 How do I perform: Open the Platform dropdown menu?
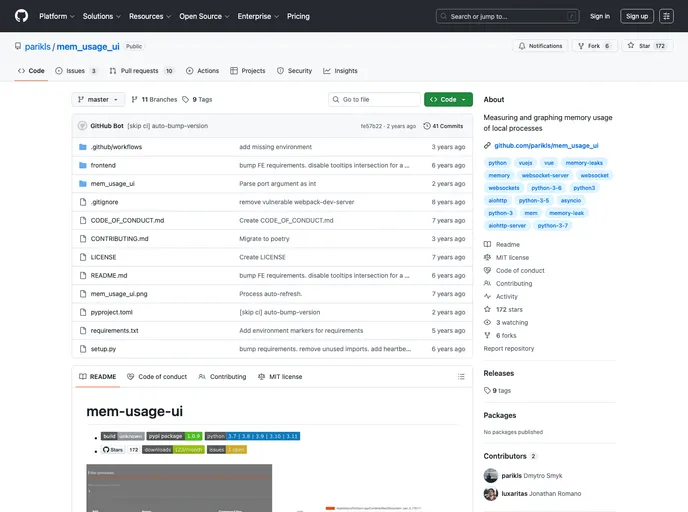57,16
